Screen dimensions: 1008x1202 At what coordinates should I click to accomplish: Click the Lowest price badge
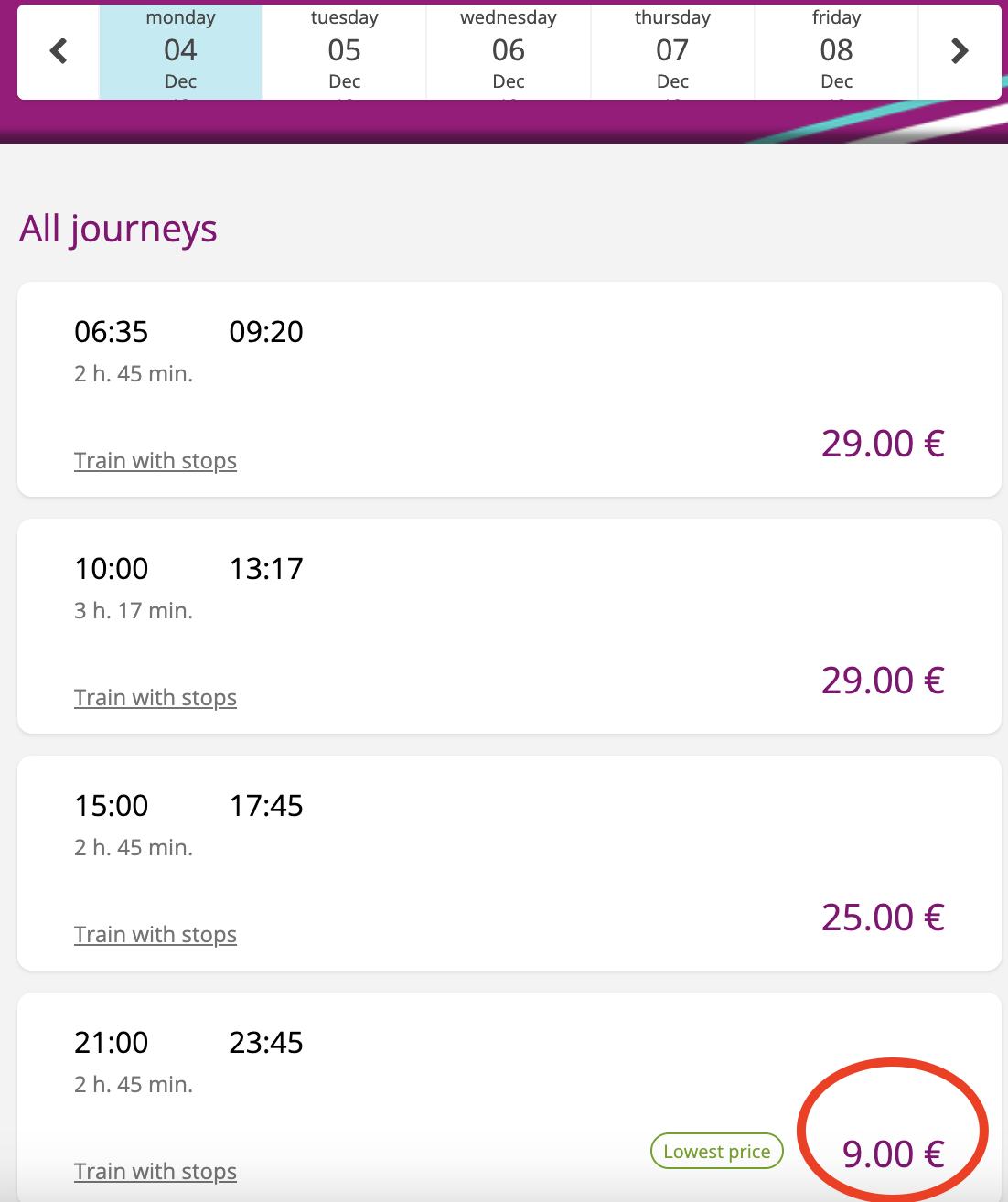[x=717, y=1152]
